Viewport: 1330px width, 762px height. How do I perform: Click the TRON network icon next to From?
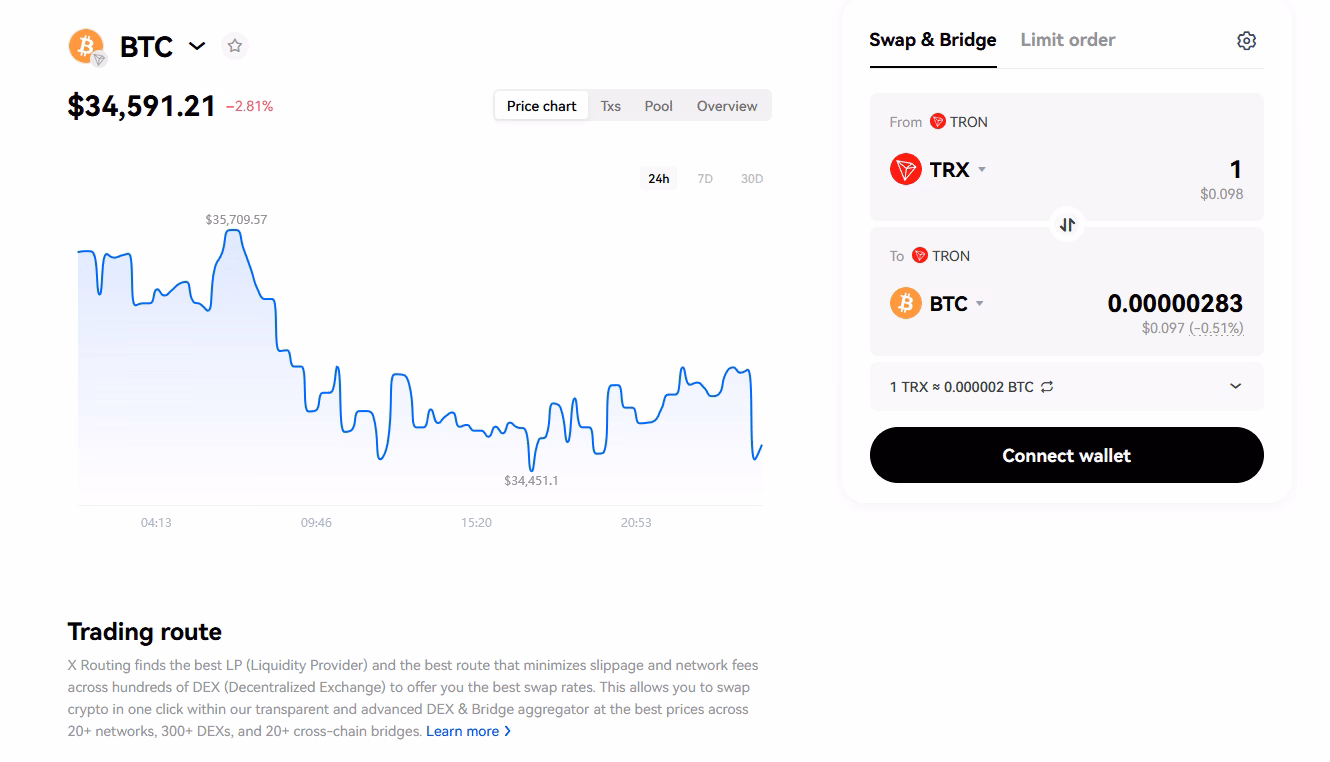pyautogui.click(x=938, y=121)
